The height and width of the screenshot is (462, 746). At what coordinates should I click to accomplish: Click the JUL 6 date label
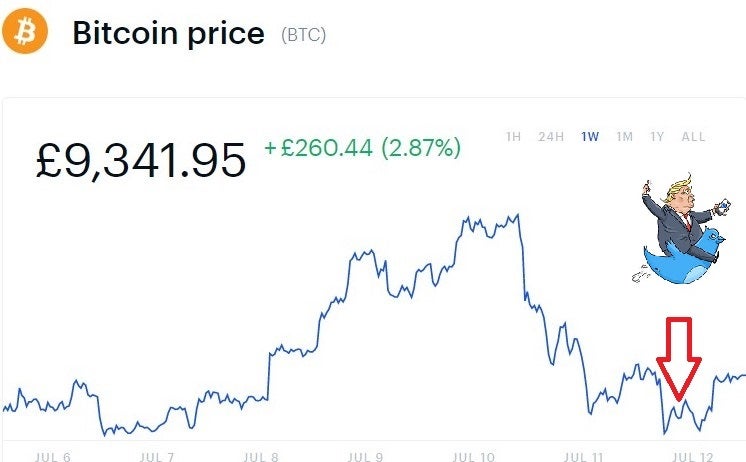pos(53,456)
